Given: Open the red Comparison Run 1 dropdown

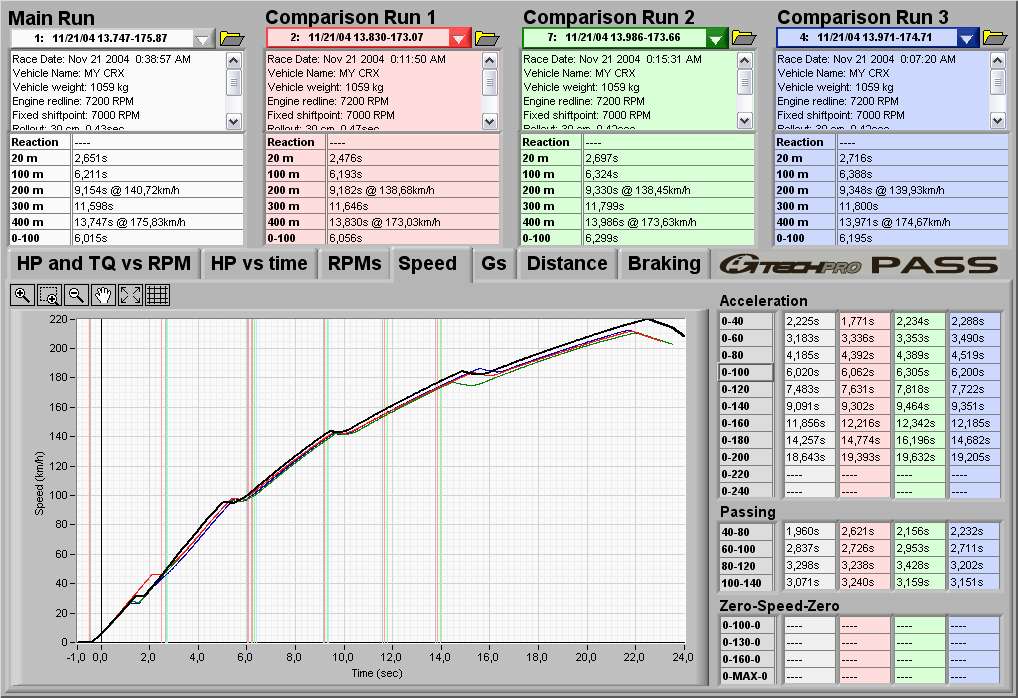Looking at the screenshot, I should click(x=459, y=38).
